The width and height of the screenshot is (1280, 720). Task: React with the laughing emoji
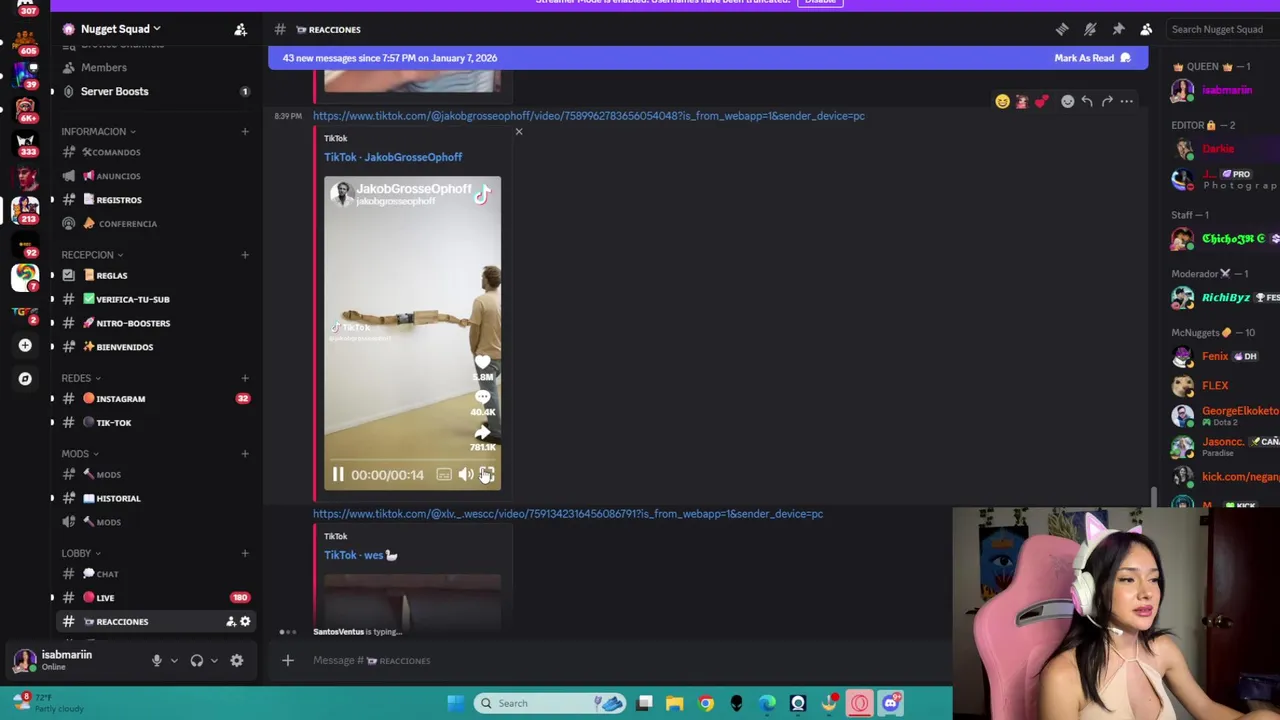click(1002, 101)
